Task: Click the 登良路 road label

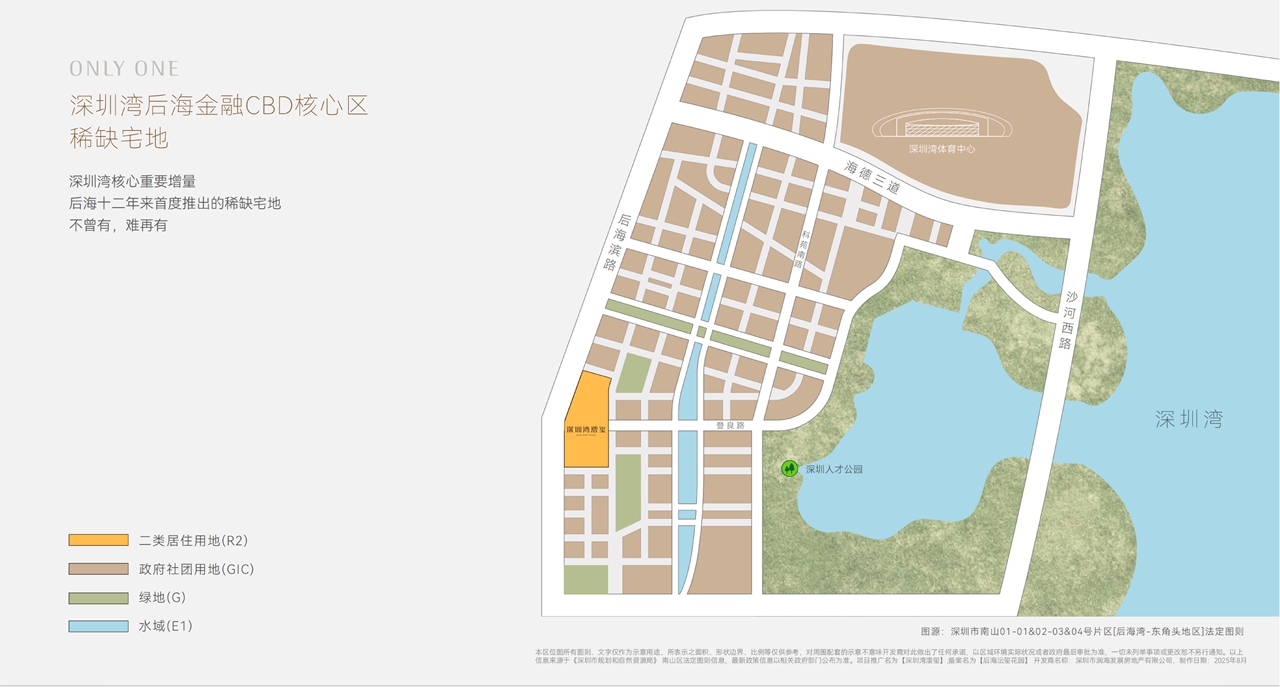Action: 730,425
